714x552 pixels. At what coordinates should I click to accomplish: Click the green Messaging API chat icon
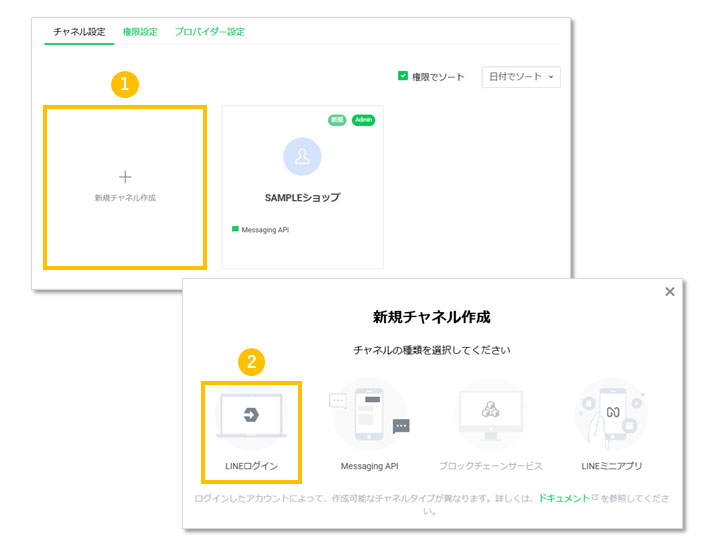tap(236, 229)
